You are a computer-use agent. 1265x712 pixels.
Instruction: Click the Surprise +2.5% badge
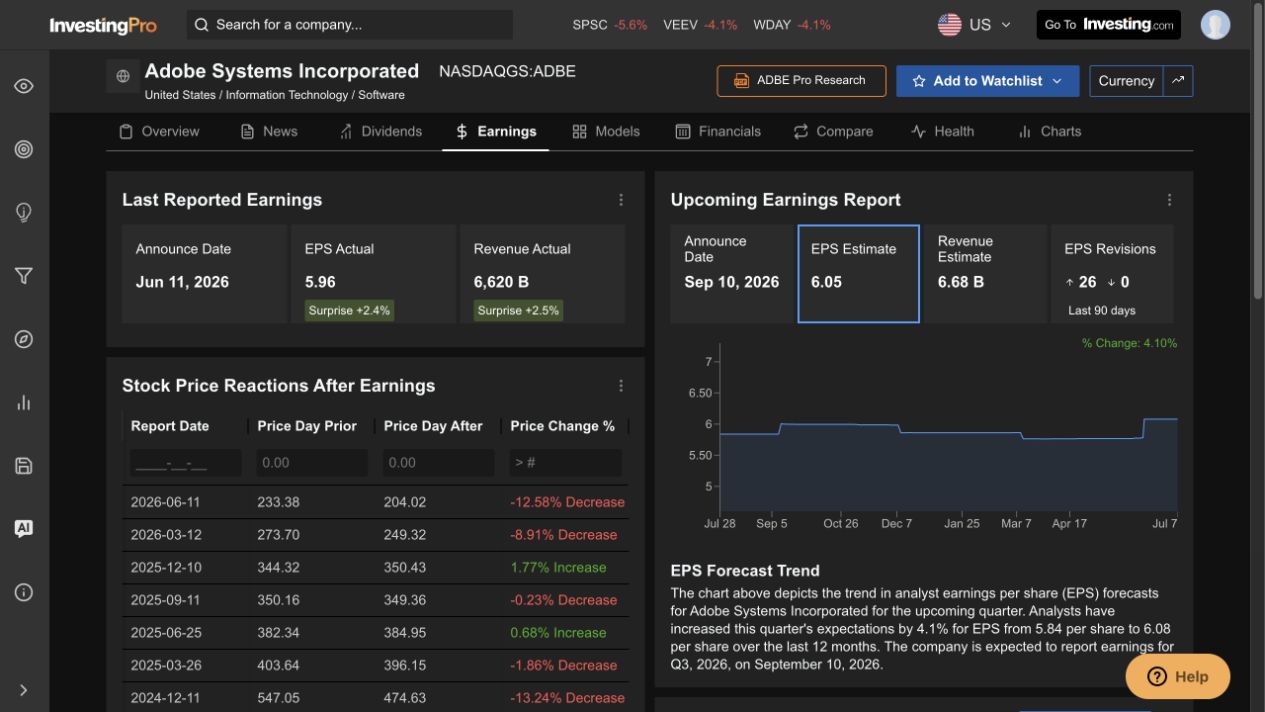(x=518, y=310)
